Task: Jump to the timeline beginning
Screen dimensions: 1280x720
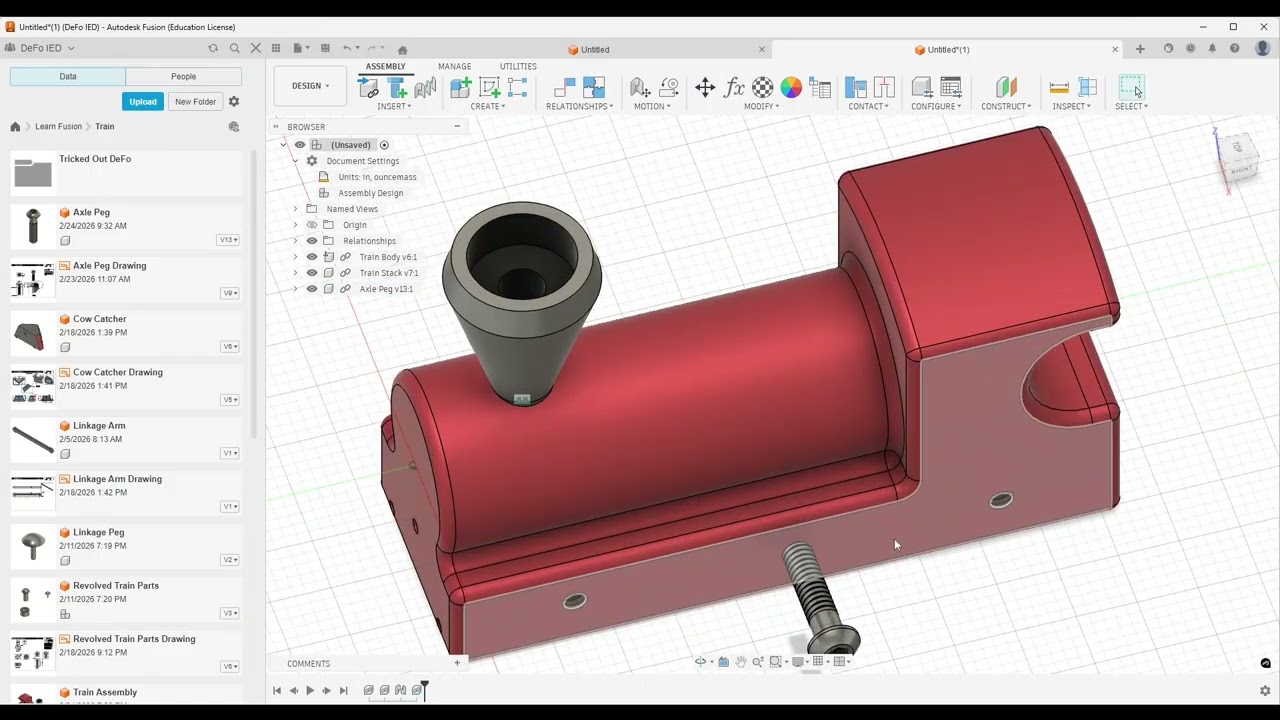Action: 277,690
